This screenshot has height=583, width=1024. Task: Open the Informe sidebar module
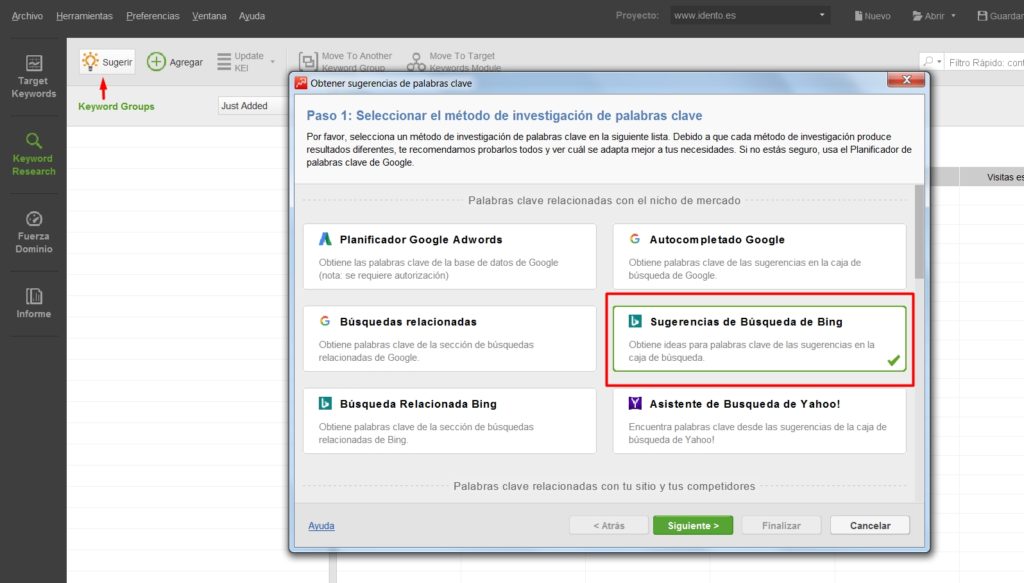tap(33, 303)
